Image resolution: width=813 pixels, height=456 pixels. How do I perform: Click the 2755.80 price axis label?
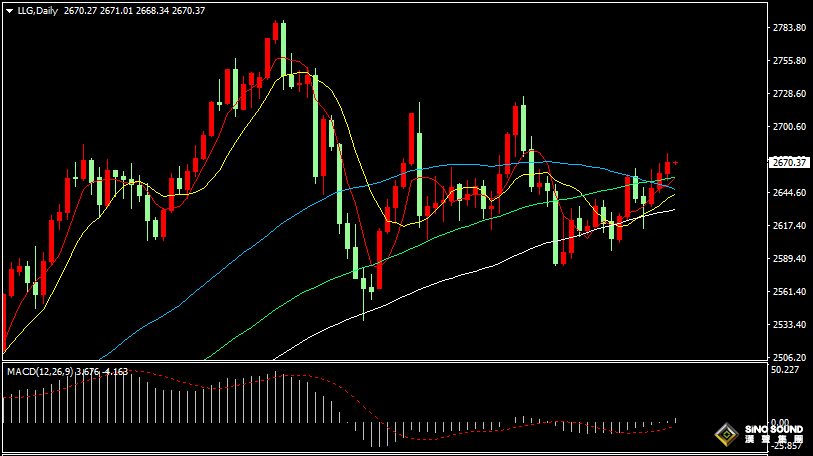click(789, 61)
